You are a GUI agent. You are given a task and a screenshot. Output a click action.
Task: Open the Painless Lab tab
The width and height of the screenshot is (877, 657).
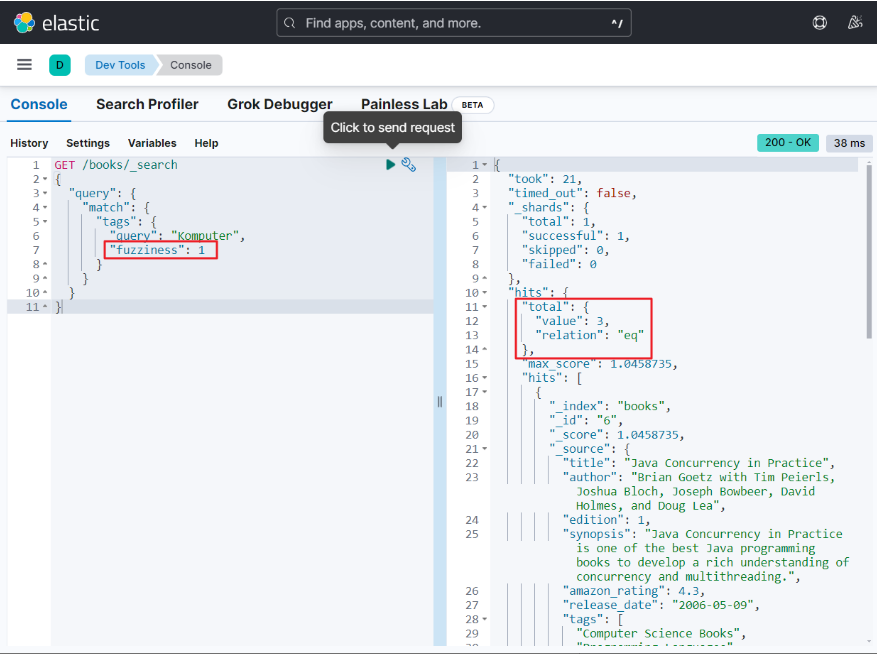click(404, 105)
